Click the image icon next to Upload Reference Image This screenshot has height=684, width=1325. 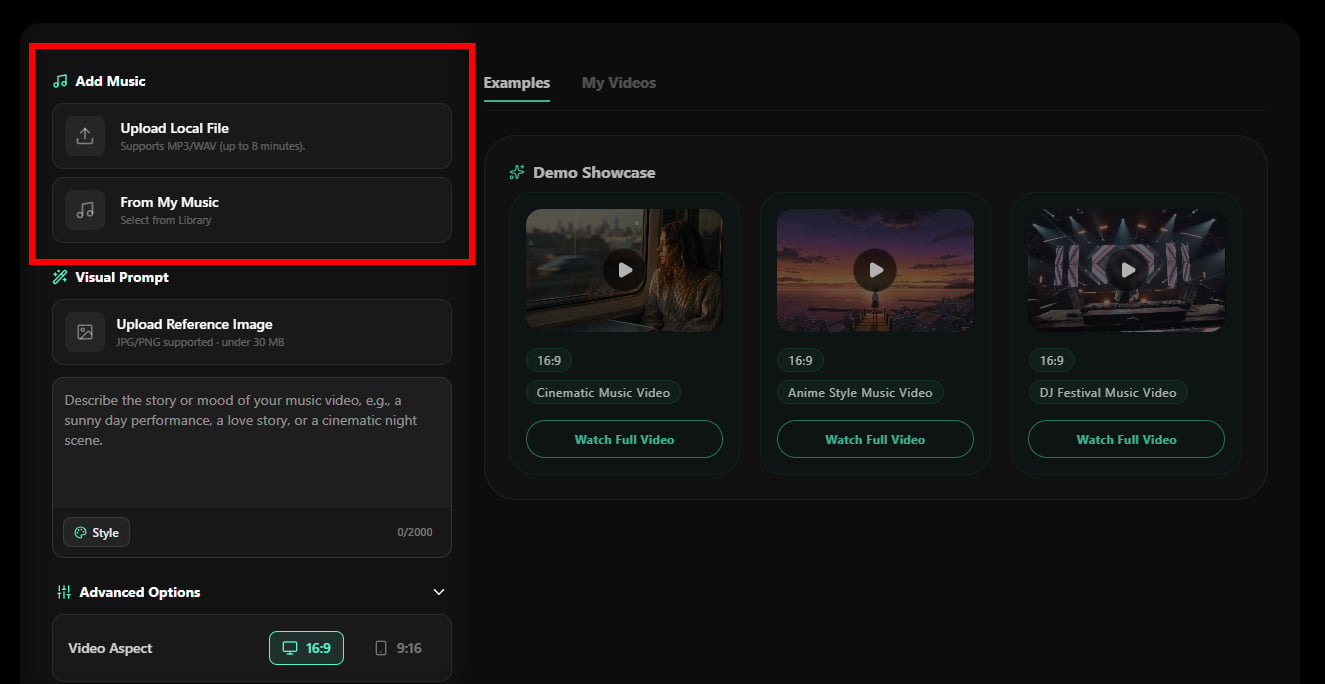[85, 332]
